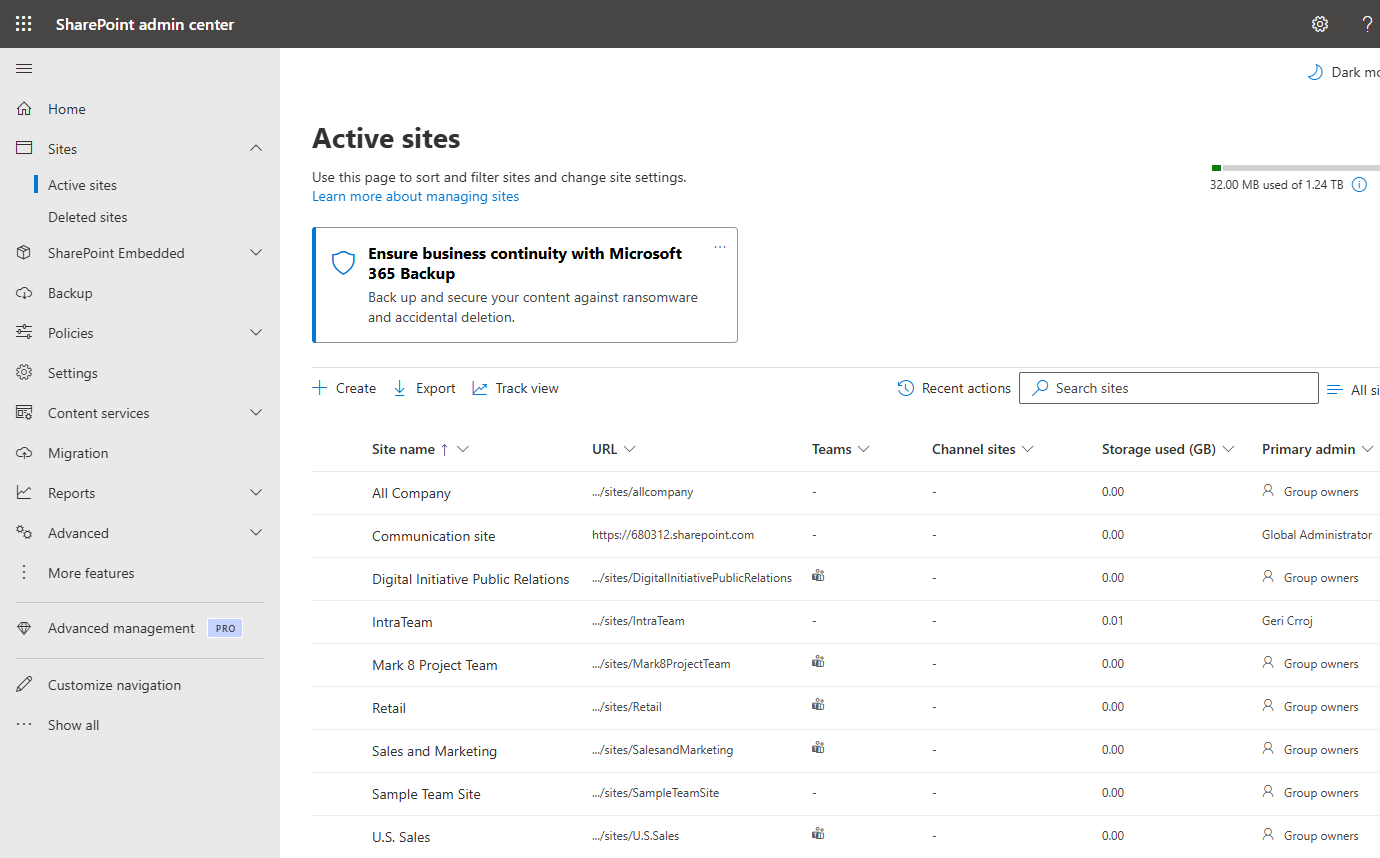
Task: Collapse the navigation hamburger menu
Action: pos(24,69)
